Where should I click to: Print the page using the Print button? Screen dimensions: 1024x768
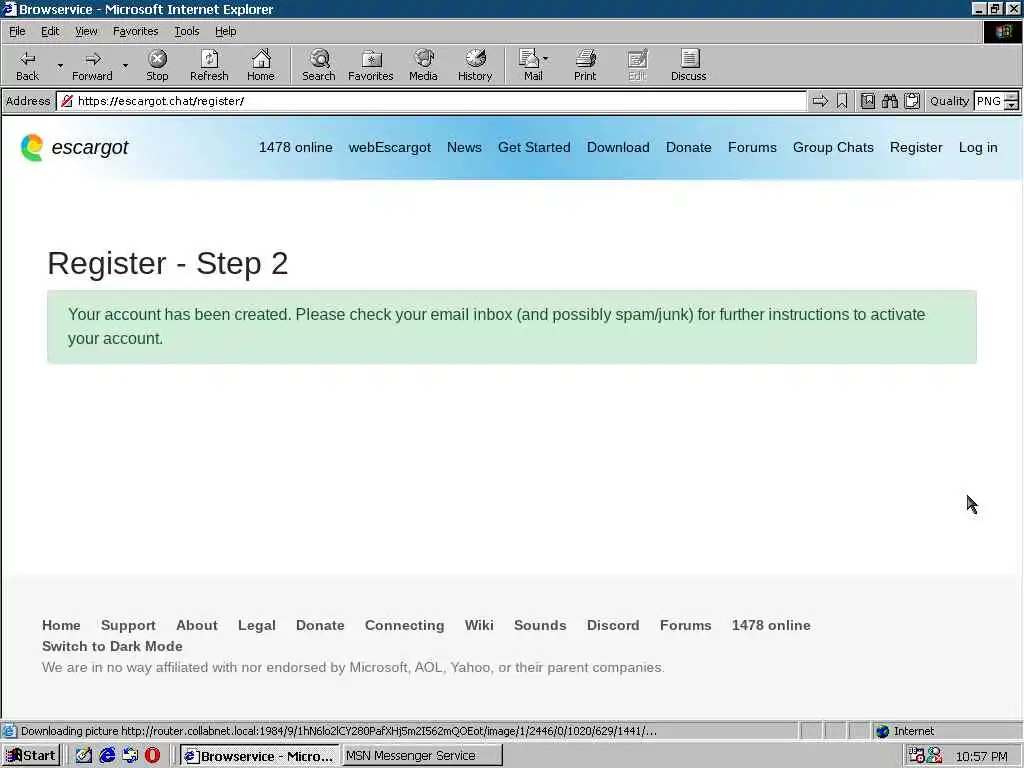585,65
